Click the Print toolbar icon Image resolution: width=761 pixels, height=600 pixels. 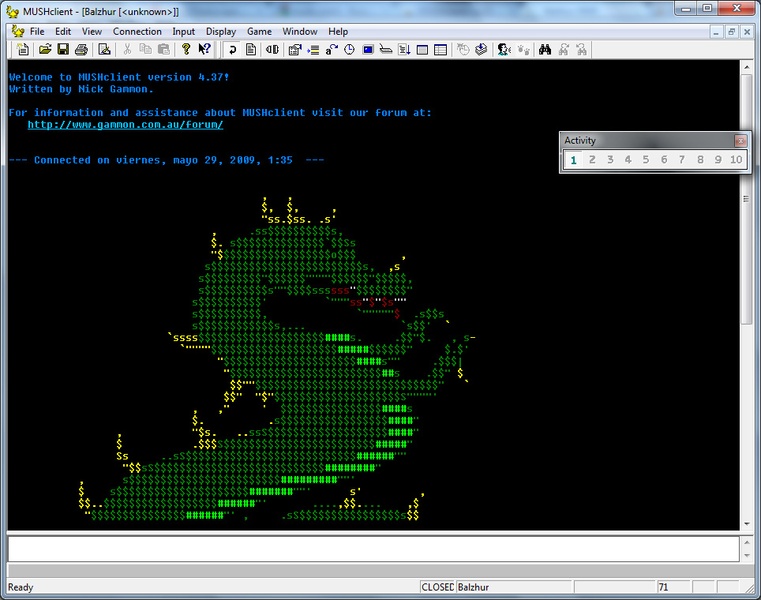80,49
